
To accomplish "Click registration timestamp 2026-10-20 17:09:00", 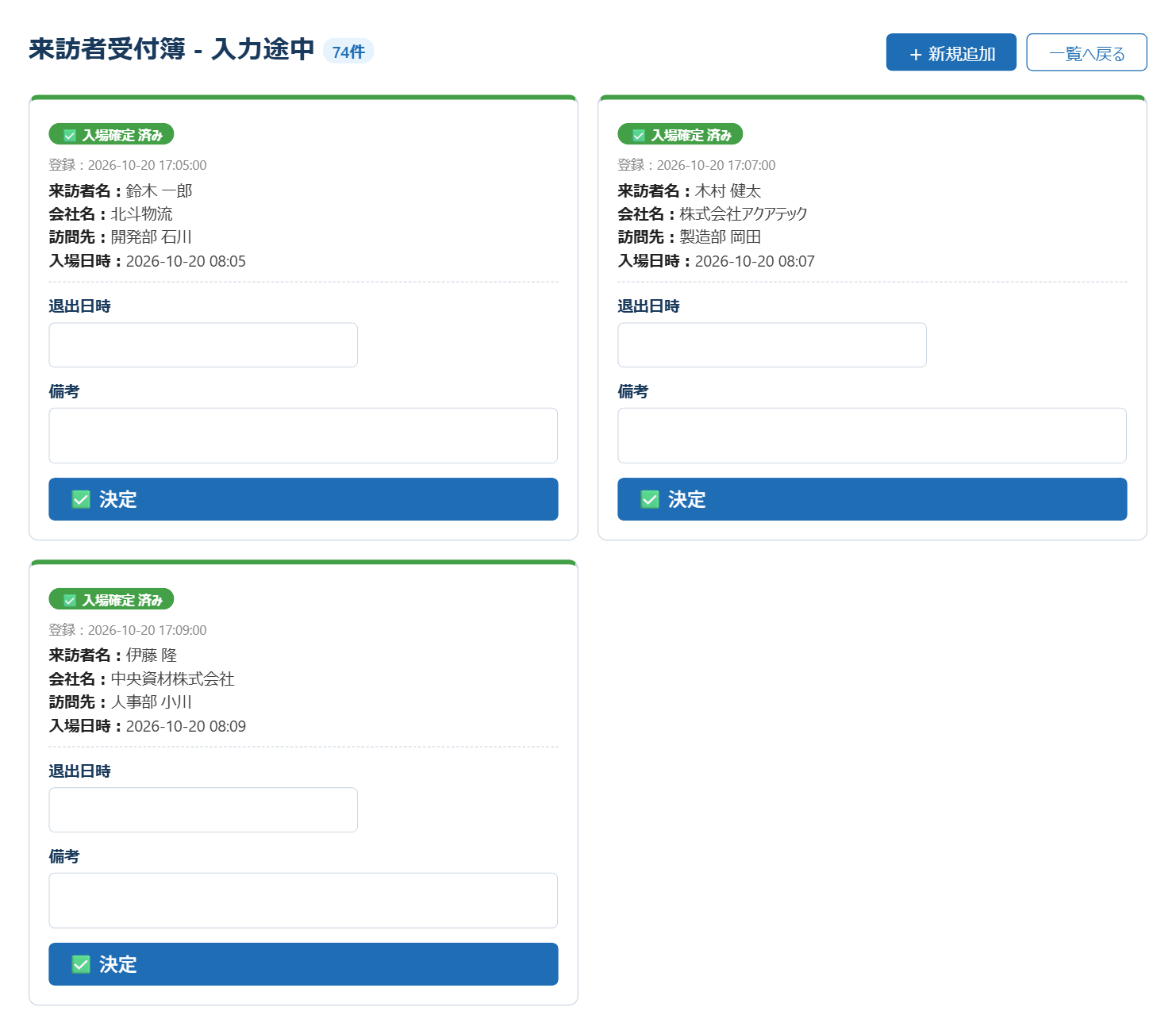I will click(x=148, y=630).
